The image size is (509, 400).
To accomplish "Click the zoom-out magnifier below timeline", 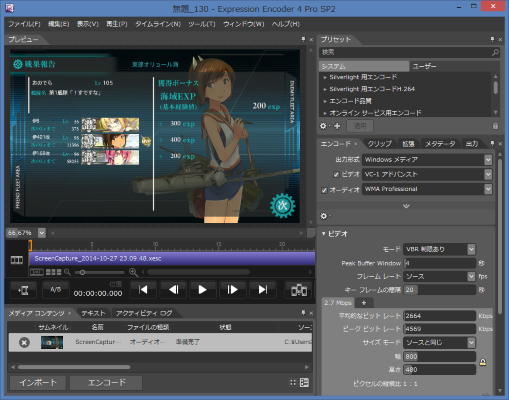I will point(67,272).
